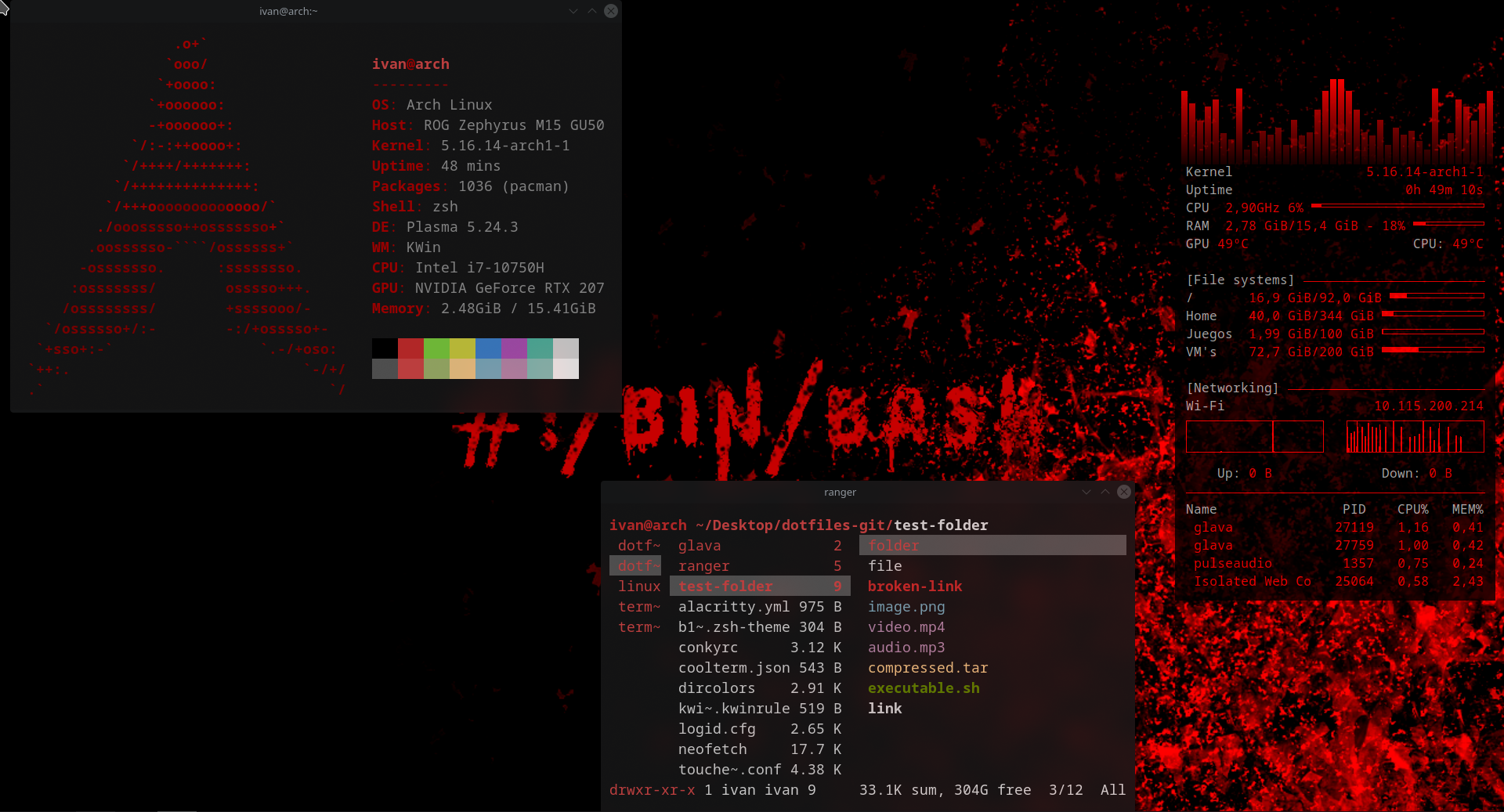Select 'b1~.zsh-theme' file in ranger
Image resolution: width=1504 pixels, height=812 pixels.
(x=760, y=627)
